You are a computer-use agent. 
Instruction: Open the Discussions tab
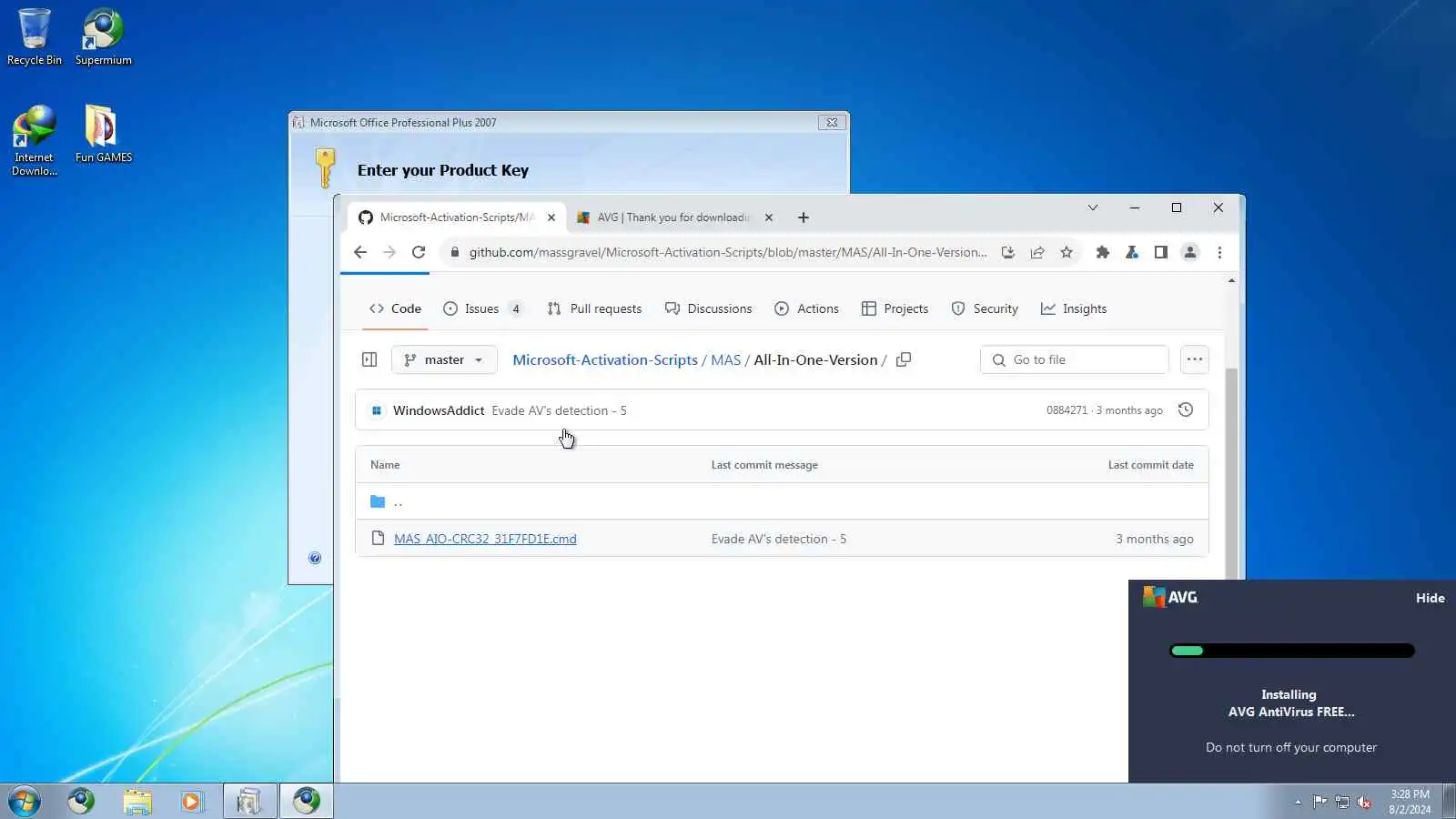[x=709, y=308]
